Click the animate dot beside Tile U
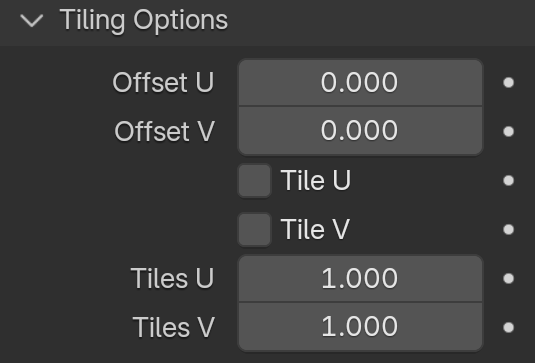535x363 pixels. click(508, 180)
